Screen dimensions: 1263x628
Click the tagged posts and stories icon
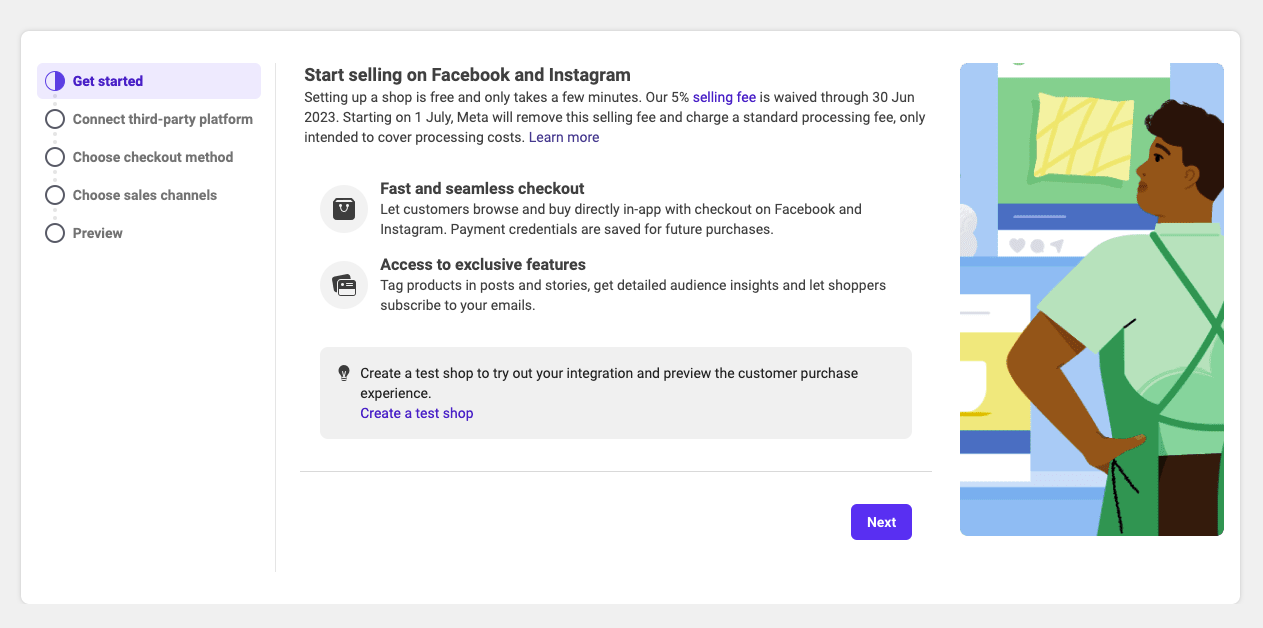click(343, 284)
